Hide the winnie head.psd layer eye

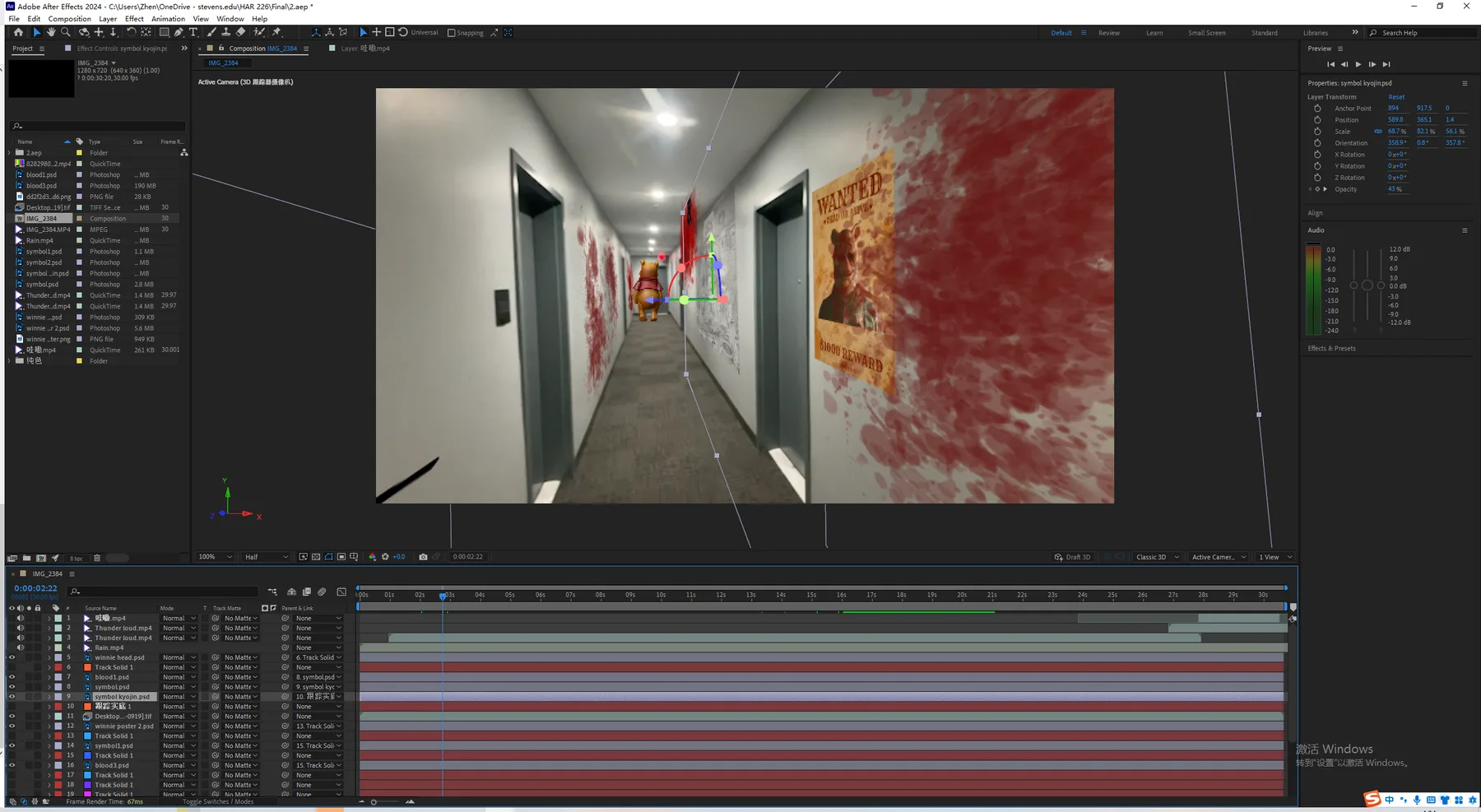click(12, 657)
